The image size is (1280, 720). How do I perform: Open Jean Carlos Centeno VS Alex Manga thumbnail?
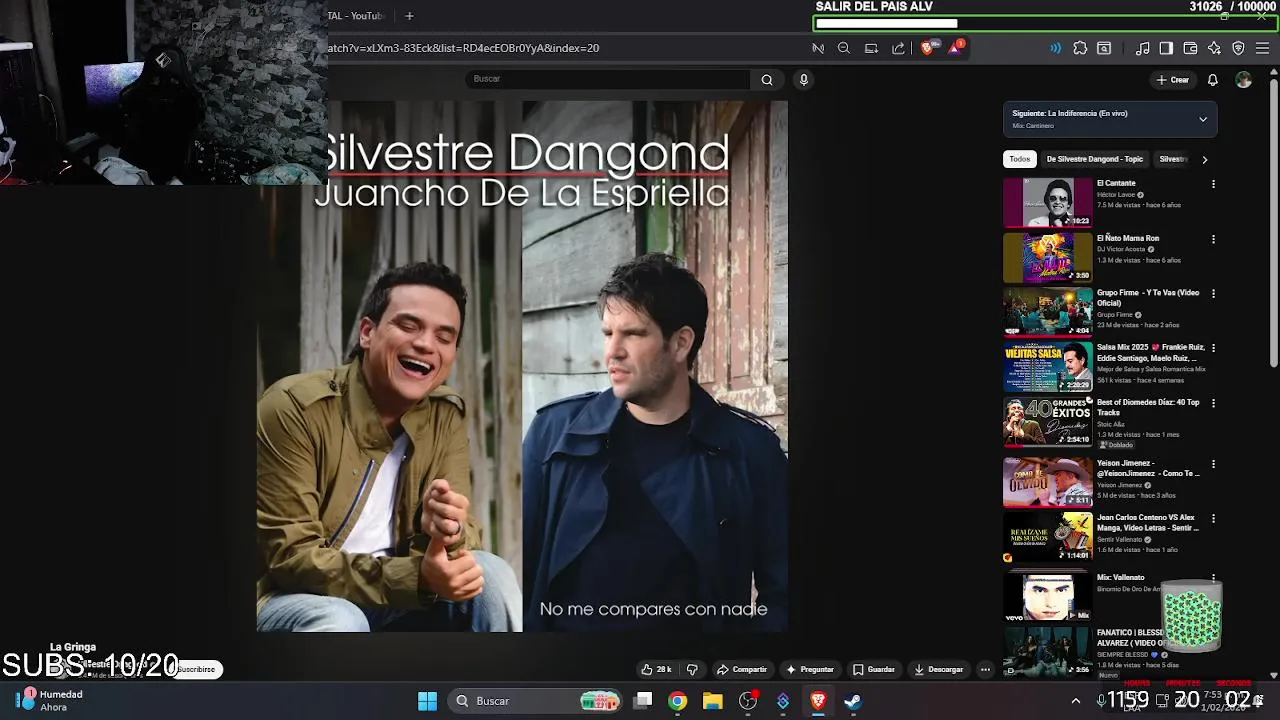[1048, 537]
